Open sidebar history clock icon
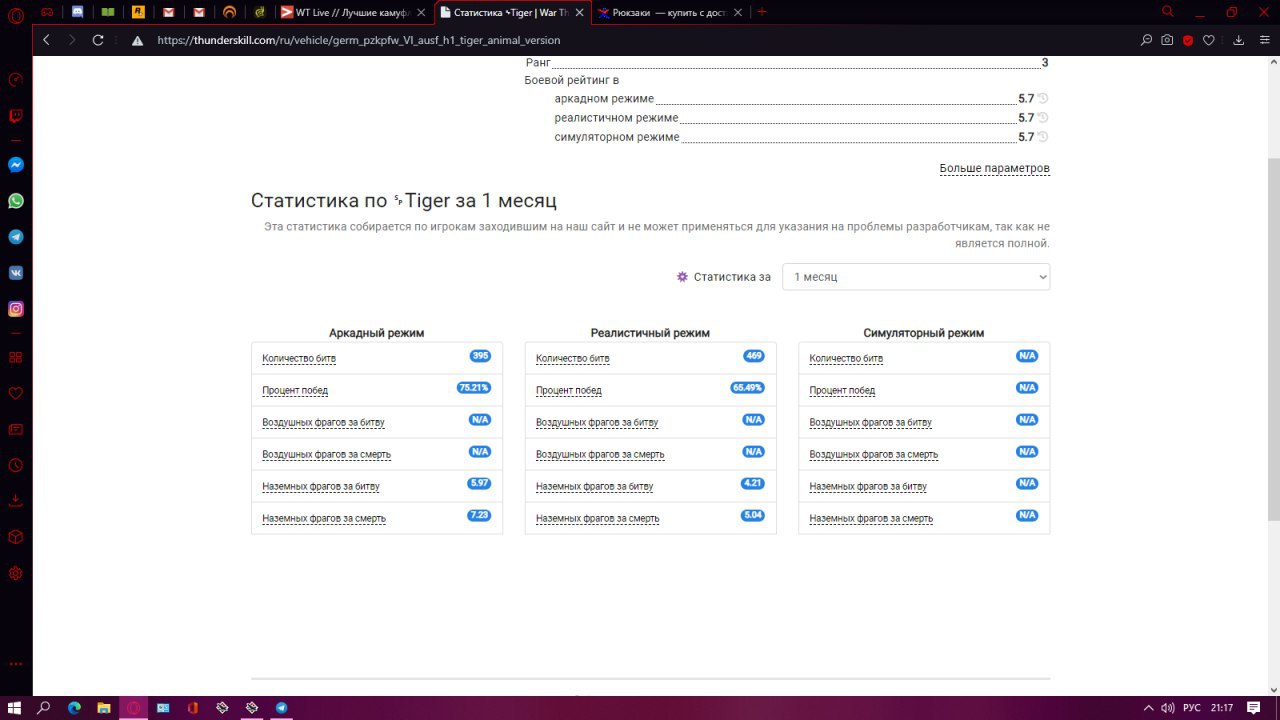 pyautogui.click(x=16, y=465)
